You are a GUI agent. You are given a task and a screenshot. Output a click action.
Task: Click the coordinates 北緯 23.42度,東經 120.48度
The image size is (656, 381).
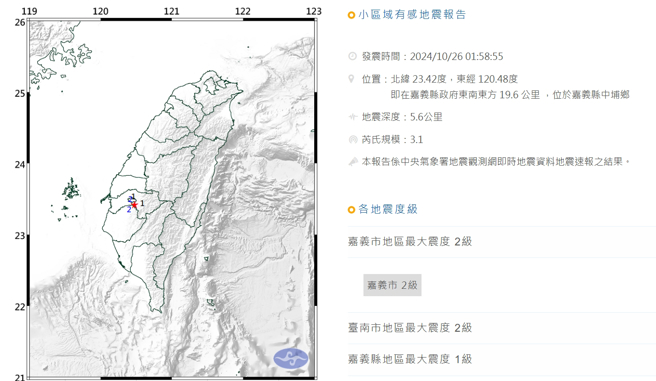454,79
